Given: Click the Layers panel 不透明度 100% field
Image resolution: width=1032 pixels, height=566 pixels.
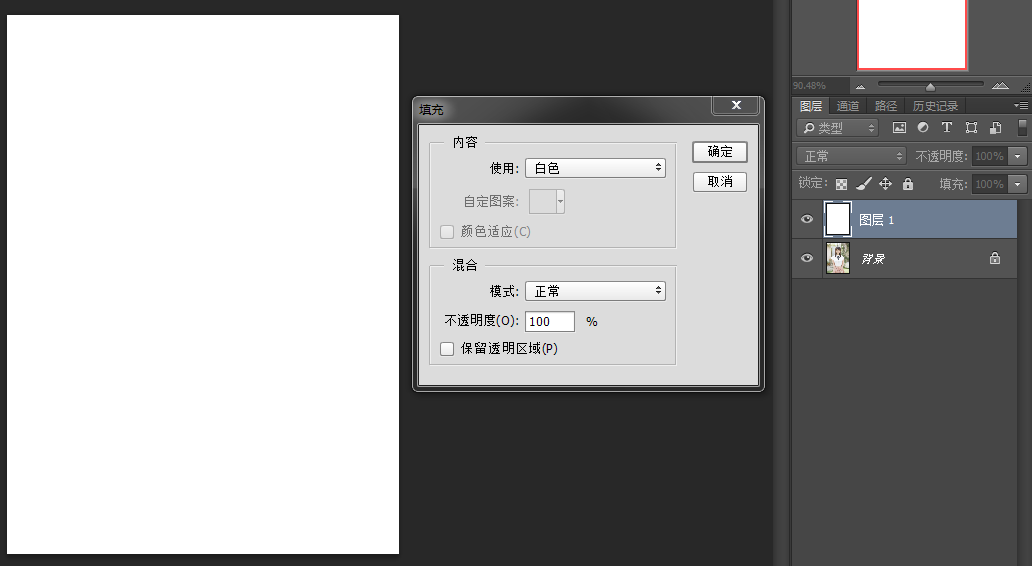Looking at the screenshot, I should (991, 156).
